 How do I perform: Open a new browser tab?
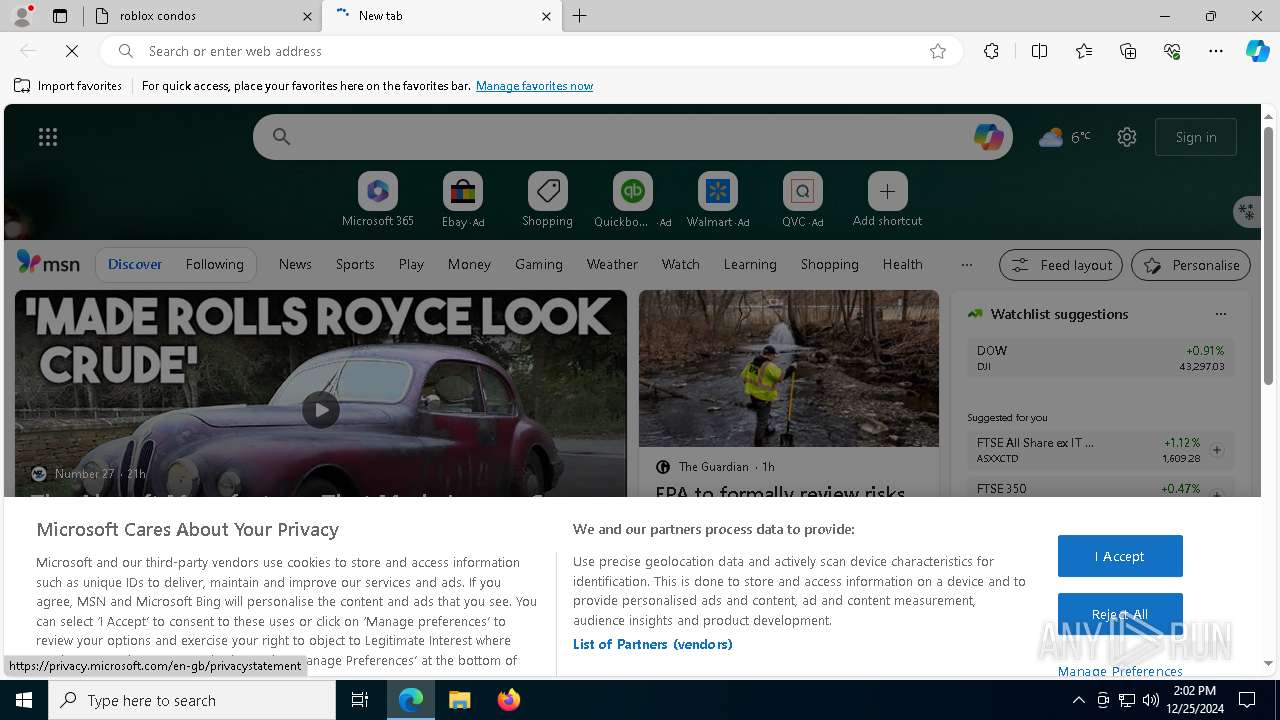coord(580,16)
